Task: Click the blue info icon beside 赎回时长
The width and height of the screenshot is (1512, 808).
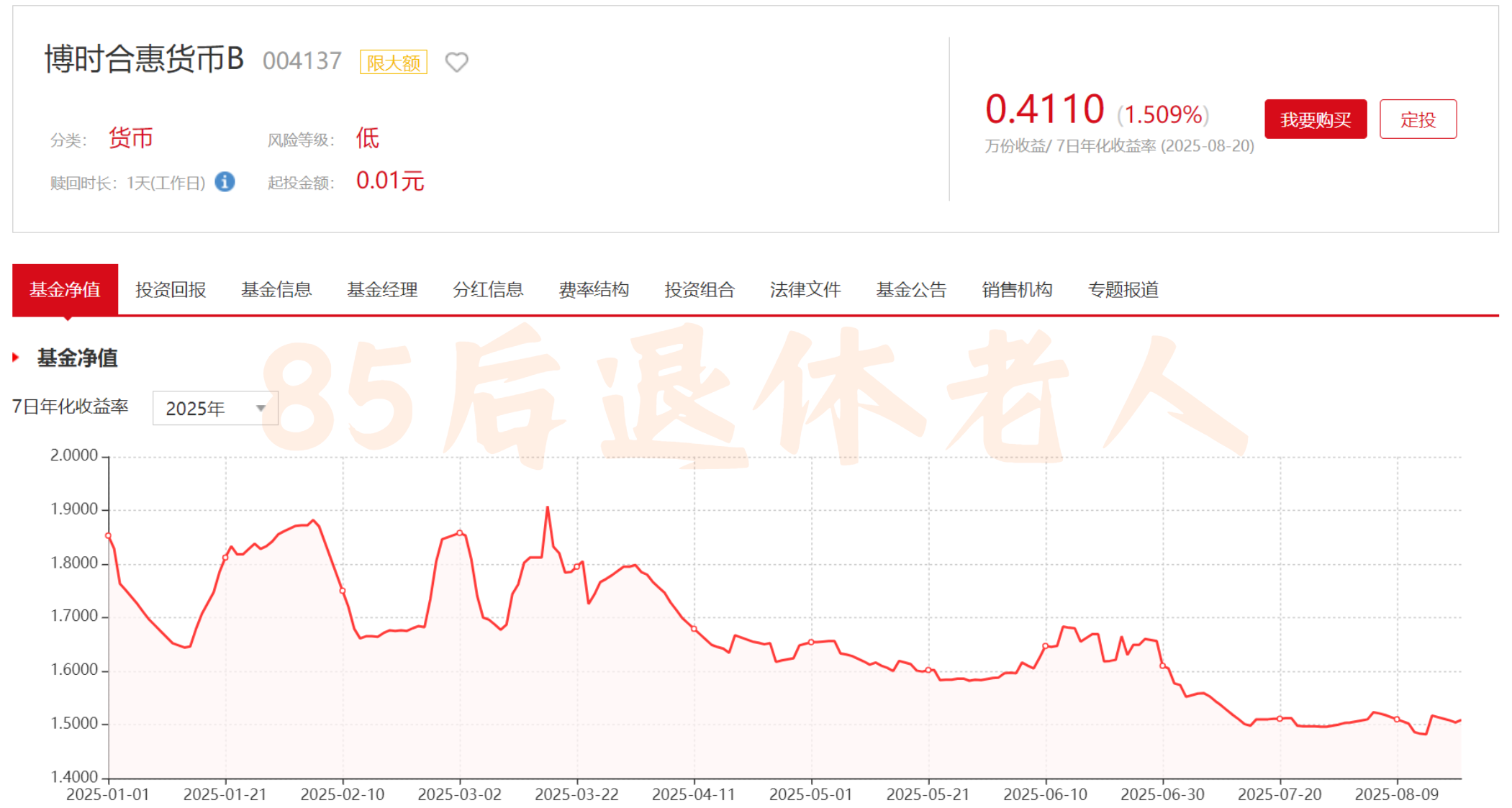Action: tap(225, 182)
